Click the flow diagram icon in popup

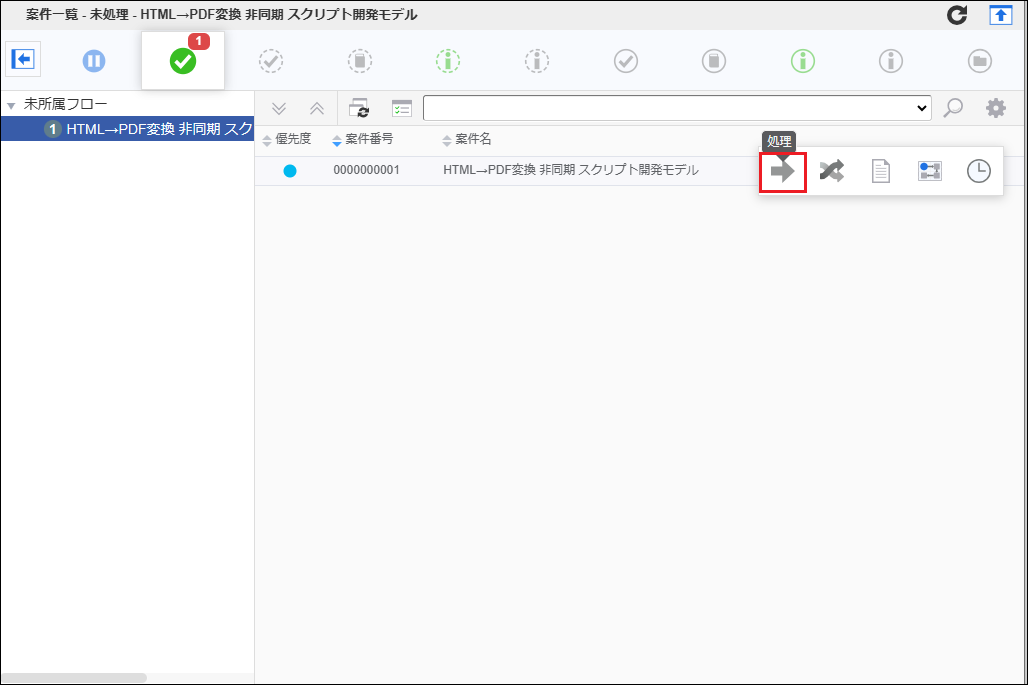pos(930,172)
